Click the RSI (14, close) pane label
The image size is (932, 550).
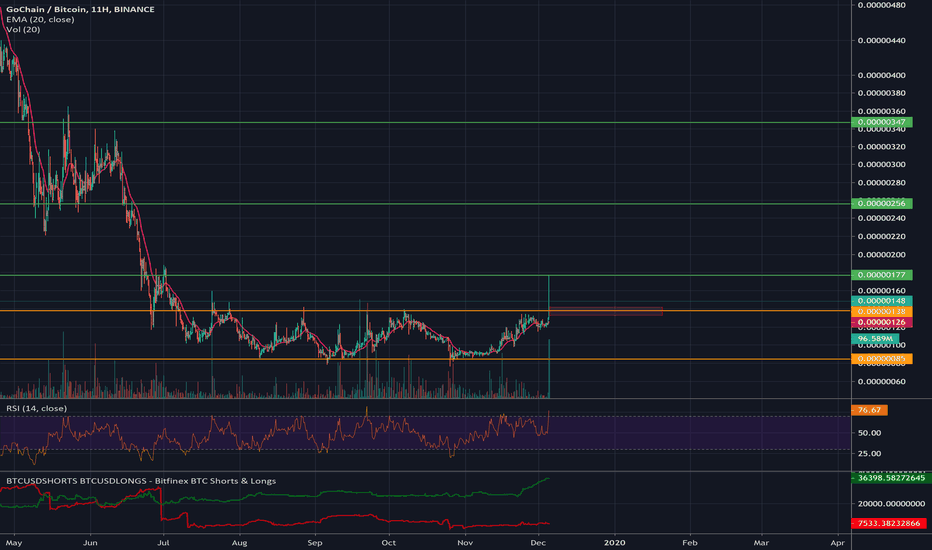click(x=36, y=408)
